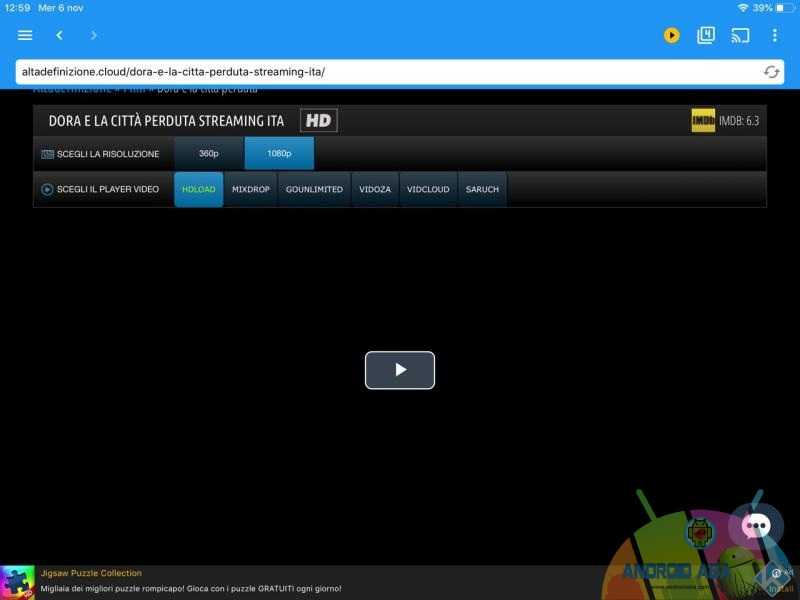This screenshot has width=800, height=600.
Task: Select the 1080p resolution
Action: [279, 153]
